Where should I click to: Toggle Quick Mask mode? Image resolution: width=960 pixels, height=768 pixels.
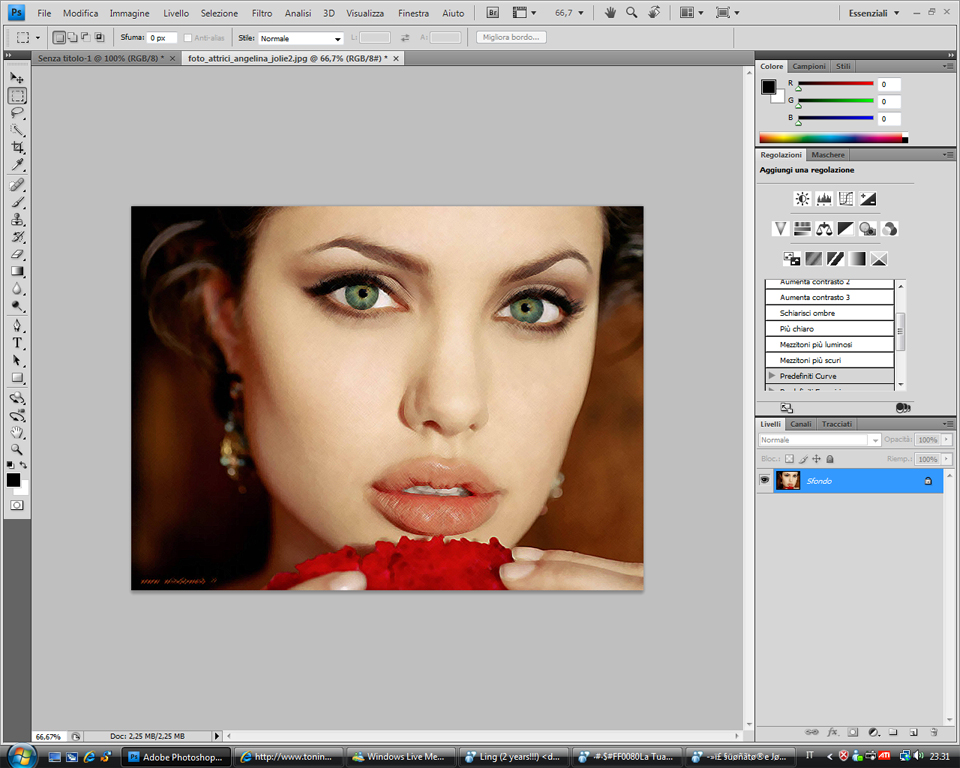point(17,505)
